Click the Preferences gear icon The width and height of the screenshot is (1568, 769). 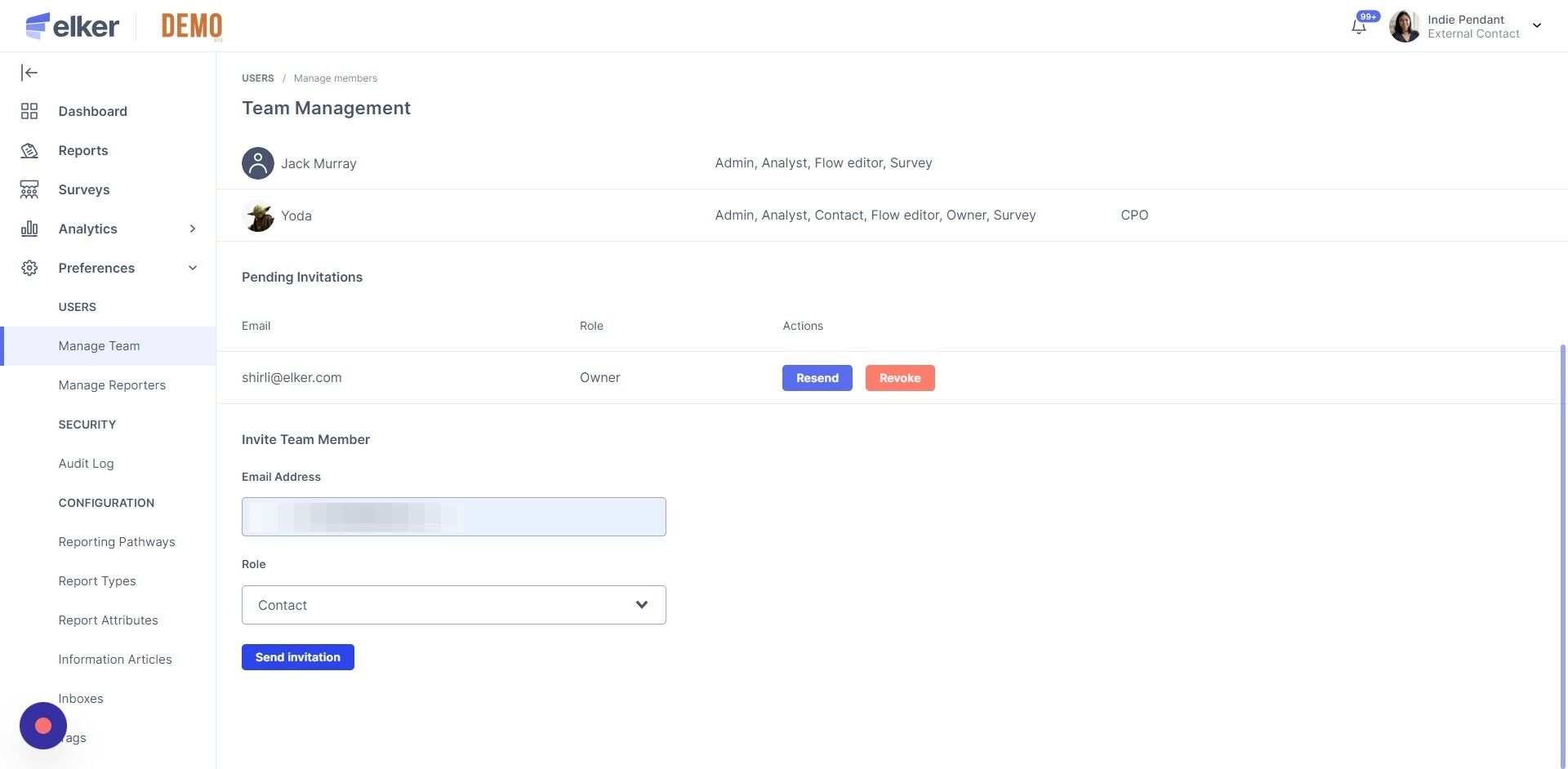pyautogui.click(x=29, y=268)
